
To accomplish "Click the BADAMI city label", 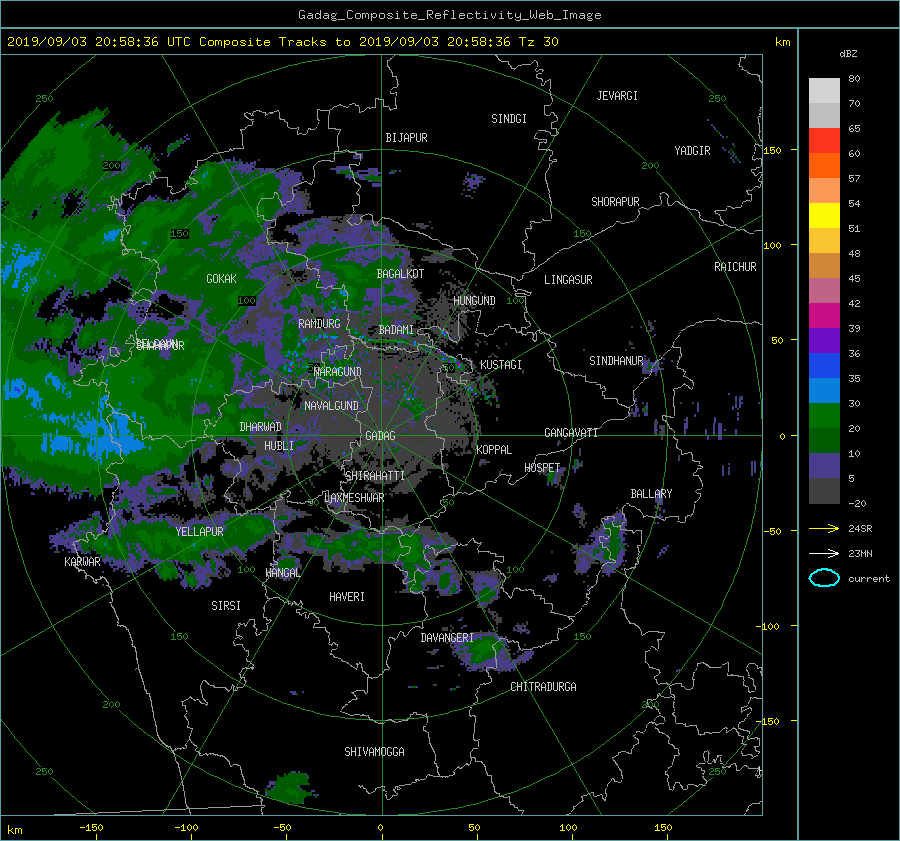I will [396, 330].
